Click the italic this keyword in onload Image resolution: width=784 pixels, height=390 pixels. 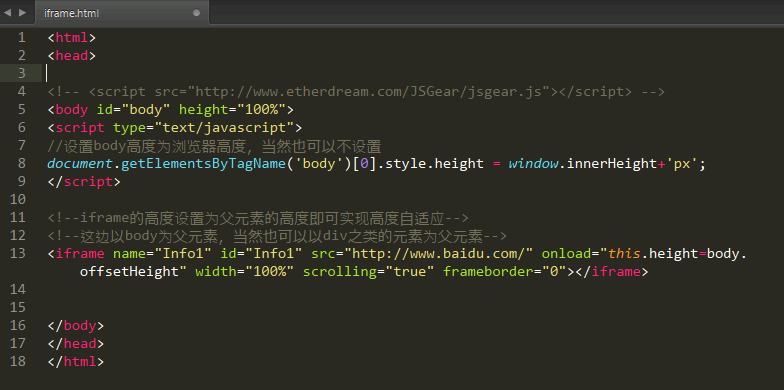624,254
